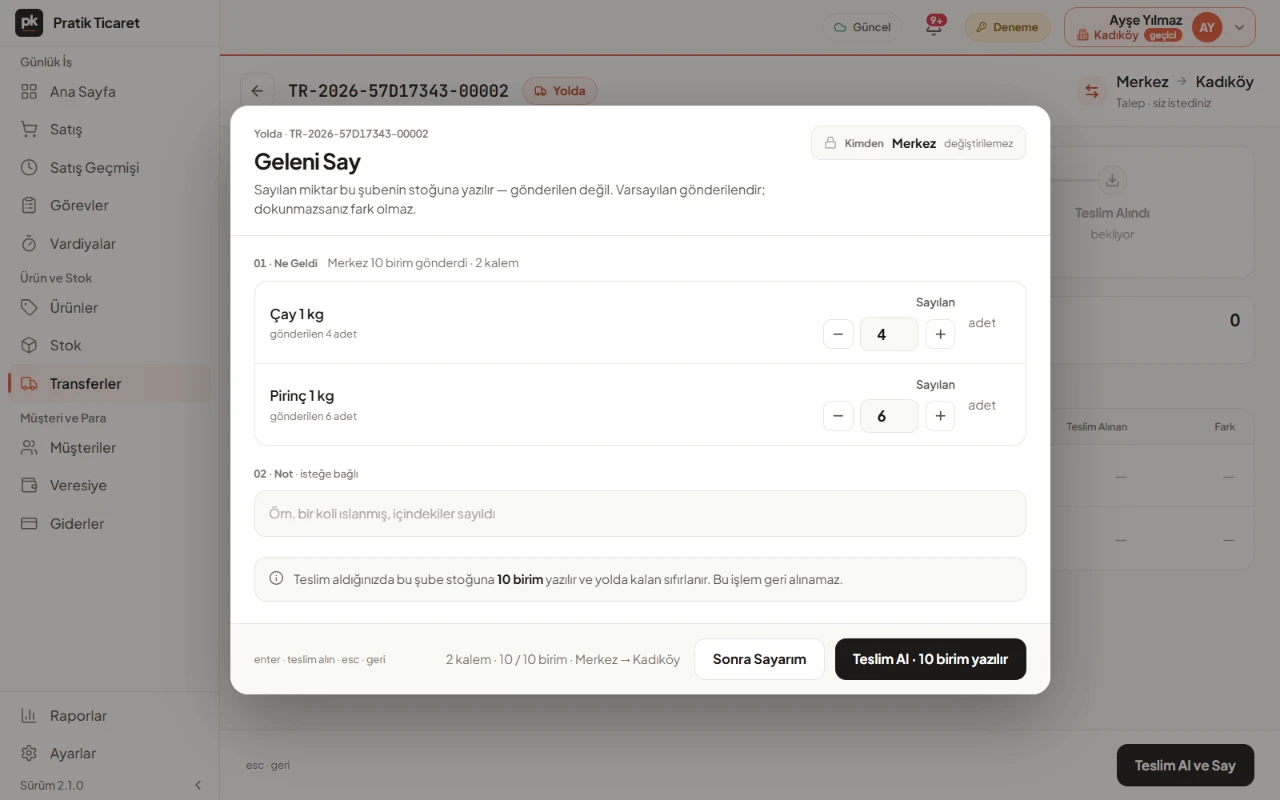
Task: Click the Deneme trial badge
Action: (1007, 27)
